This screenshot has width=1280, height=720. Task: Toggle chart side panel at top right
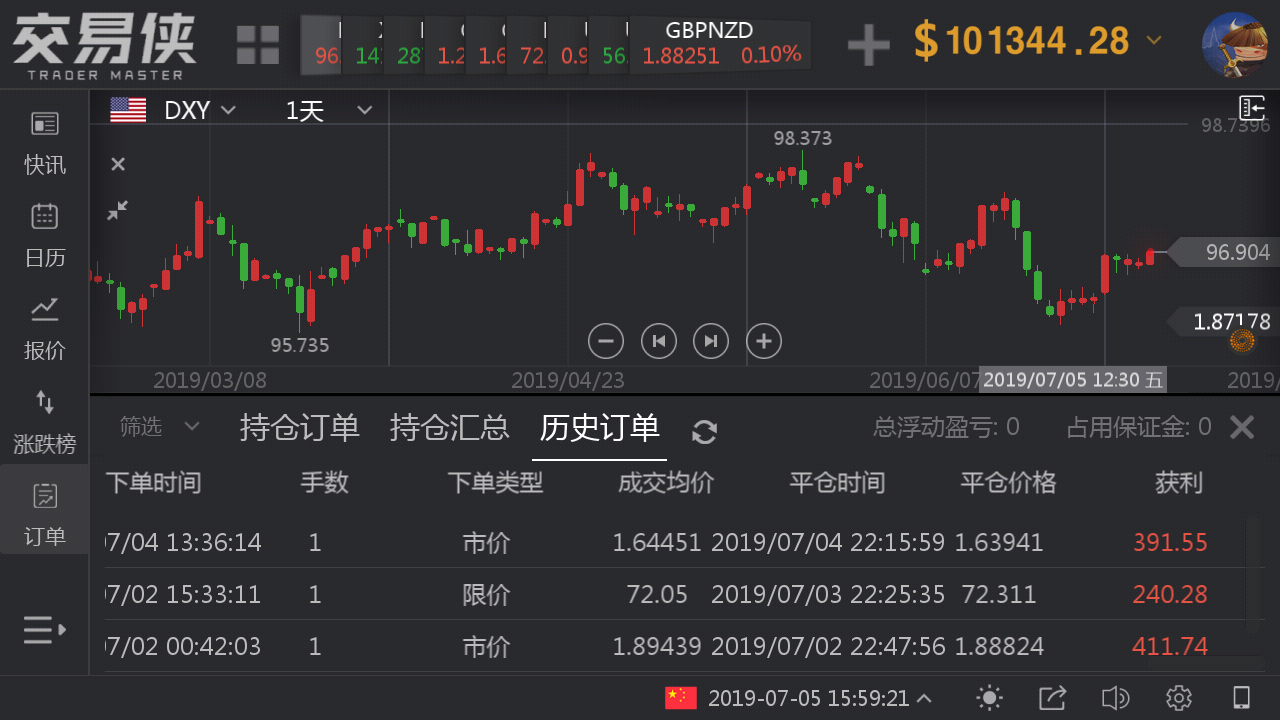pyautogui.click(x=1251, y=108)
